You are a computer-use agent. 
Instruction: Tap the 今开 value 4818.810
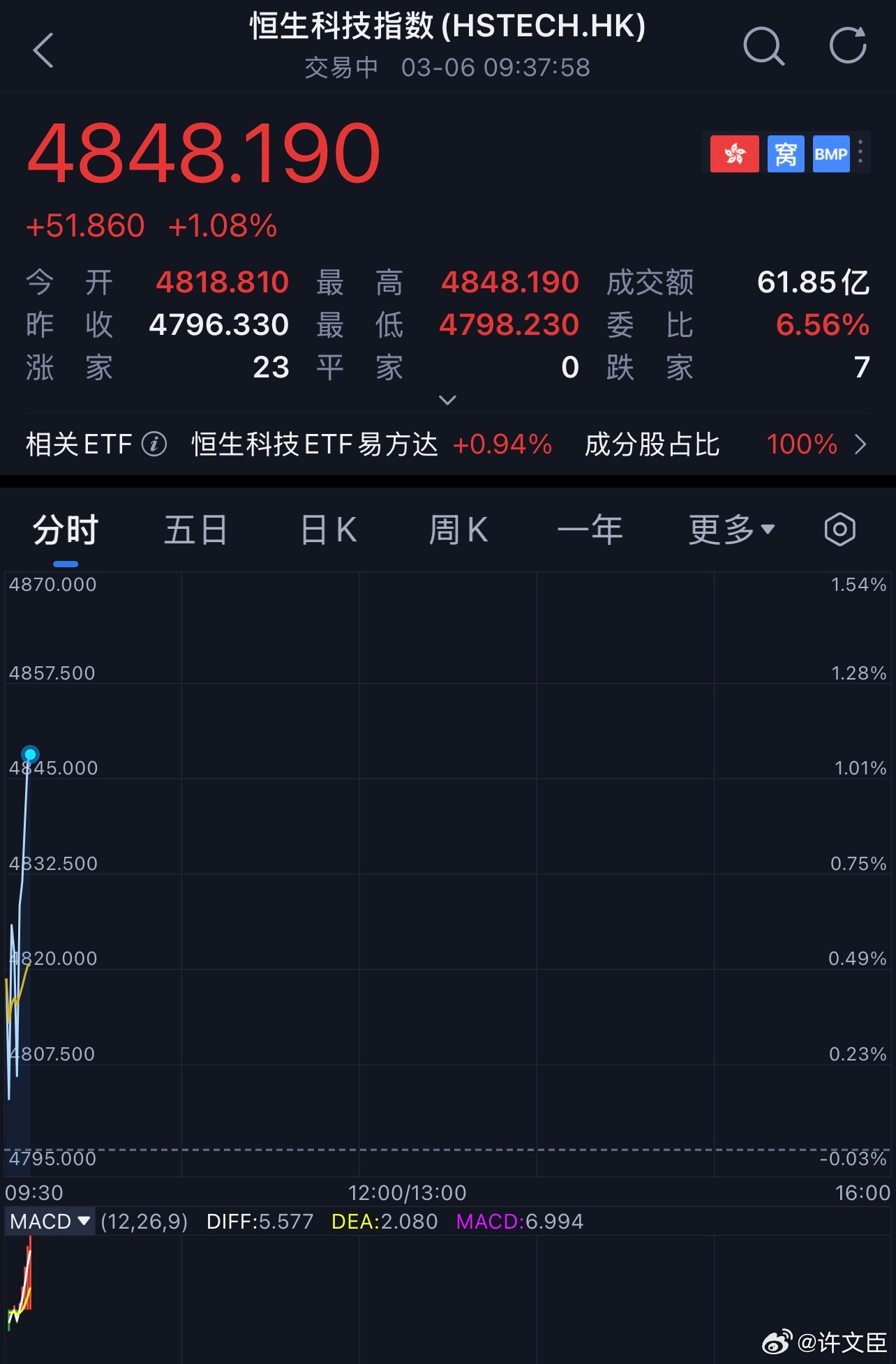pos(222,282)
